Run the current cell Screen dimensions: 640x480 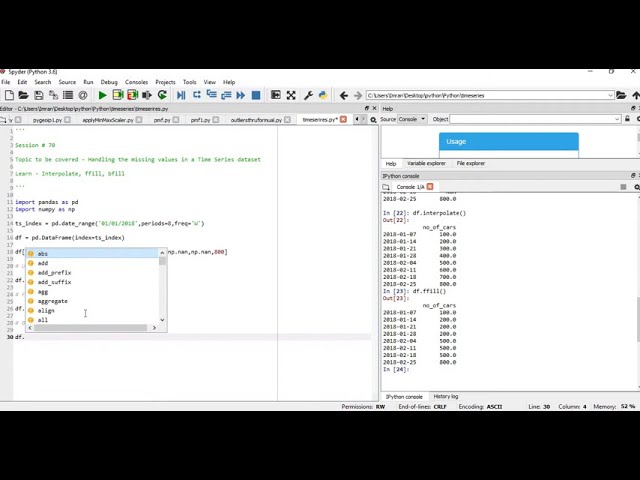(118, 95)
